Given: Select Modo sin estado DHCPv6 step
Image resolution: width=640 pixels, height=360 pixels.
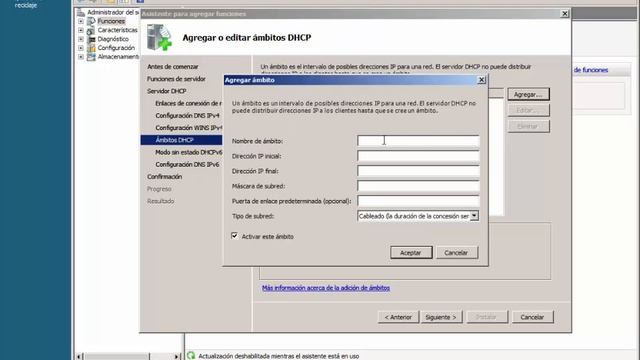Looking at the screenshot, I should coord(189,152).
